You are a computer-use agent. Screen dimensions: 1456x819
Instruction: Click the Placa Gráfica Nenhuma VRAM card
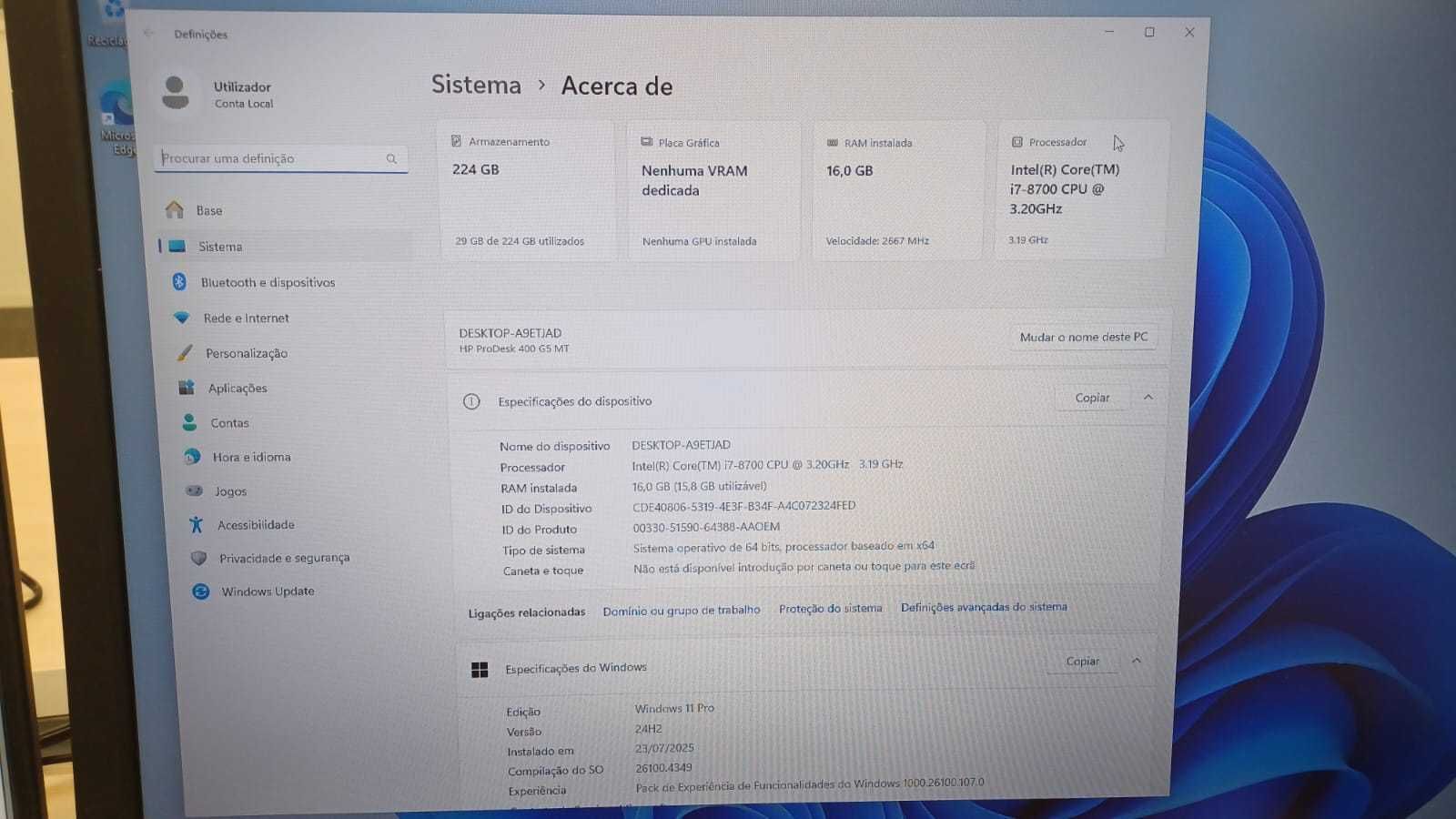coord(713,191)
